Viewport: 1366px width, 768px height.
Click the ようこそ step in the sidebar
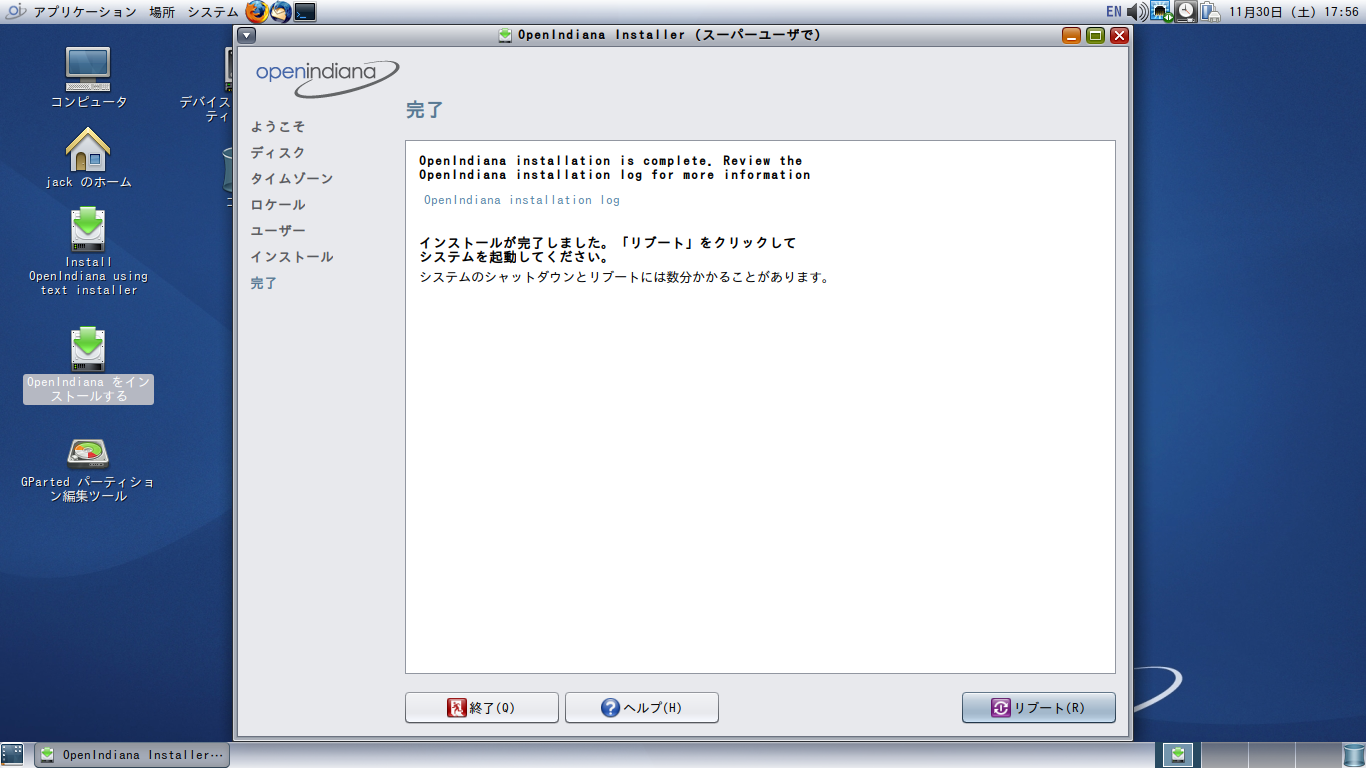[x=278, y=127]
